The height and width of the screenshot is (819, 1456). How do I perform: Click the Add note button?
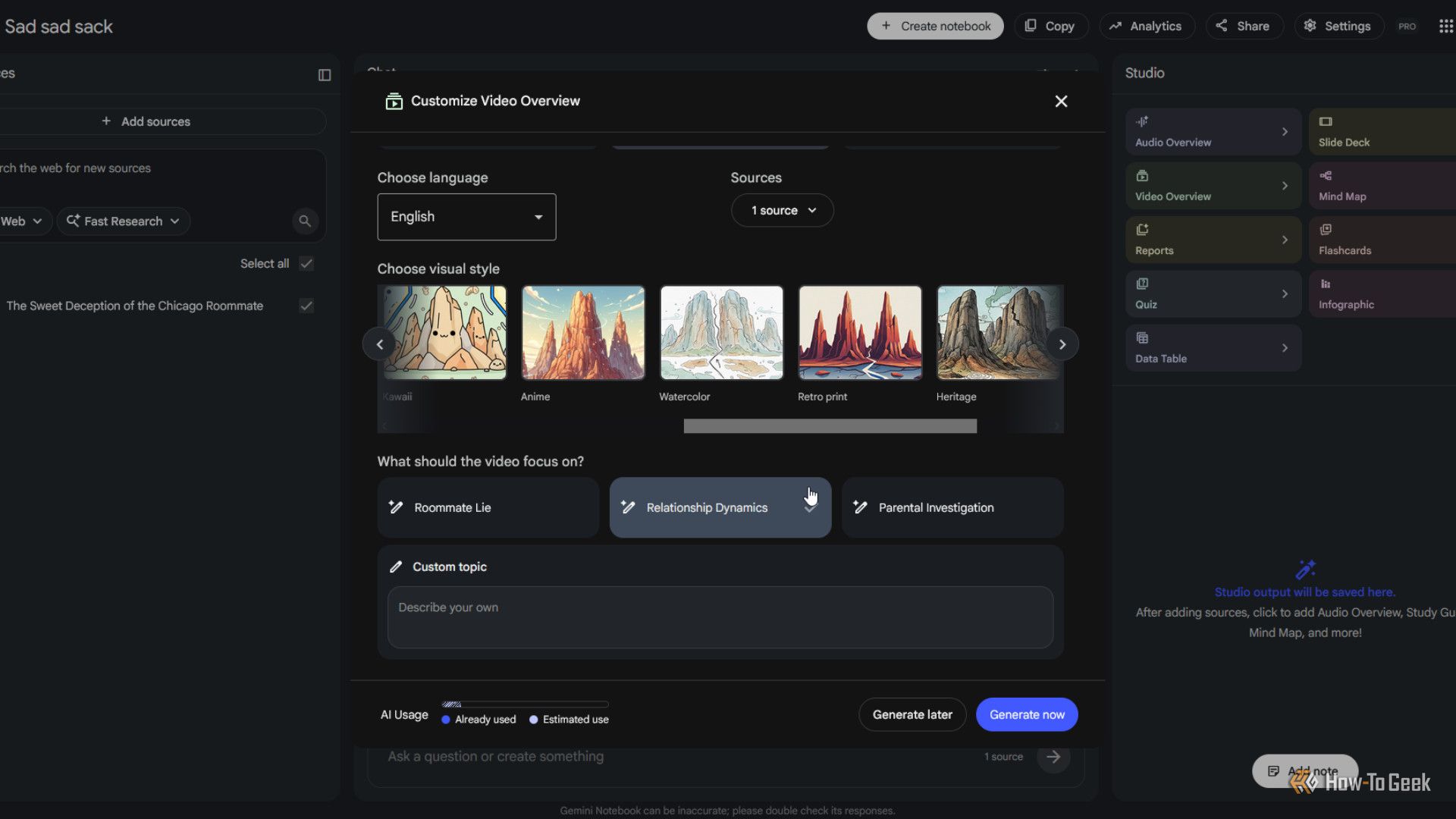tap(1304, 770)
